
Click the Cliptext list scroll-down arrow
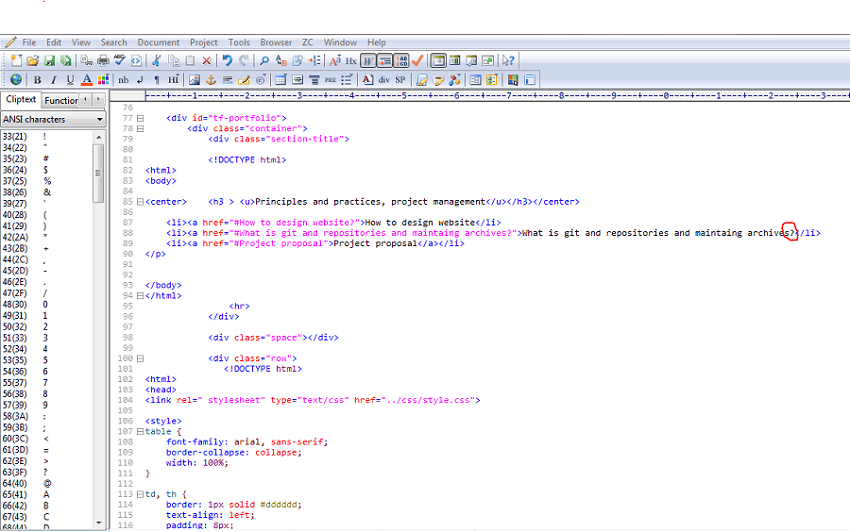98,522
